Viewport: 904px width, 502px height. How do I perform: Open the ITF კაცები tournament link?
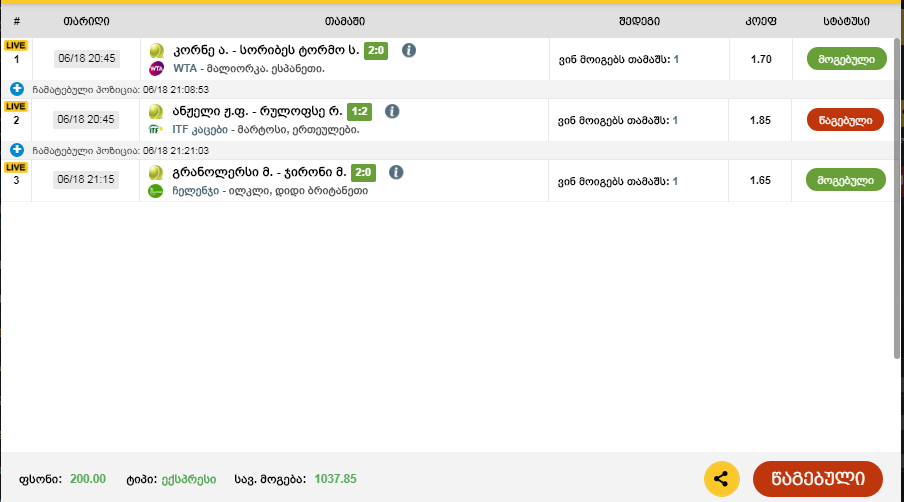click(x=200, y=130)
